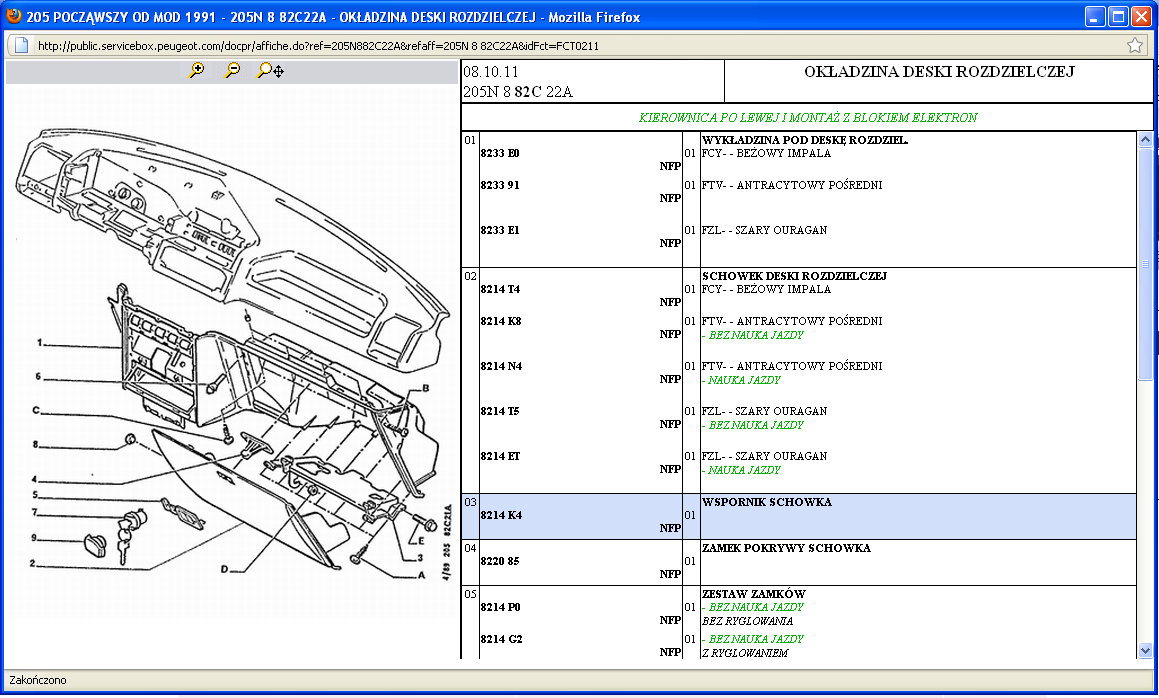The width and height of the screenshot is (1159, 698).
Task: Click the fit-to-window zoom icon
Action: coord(269,71)
